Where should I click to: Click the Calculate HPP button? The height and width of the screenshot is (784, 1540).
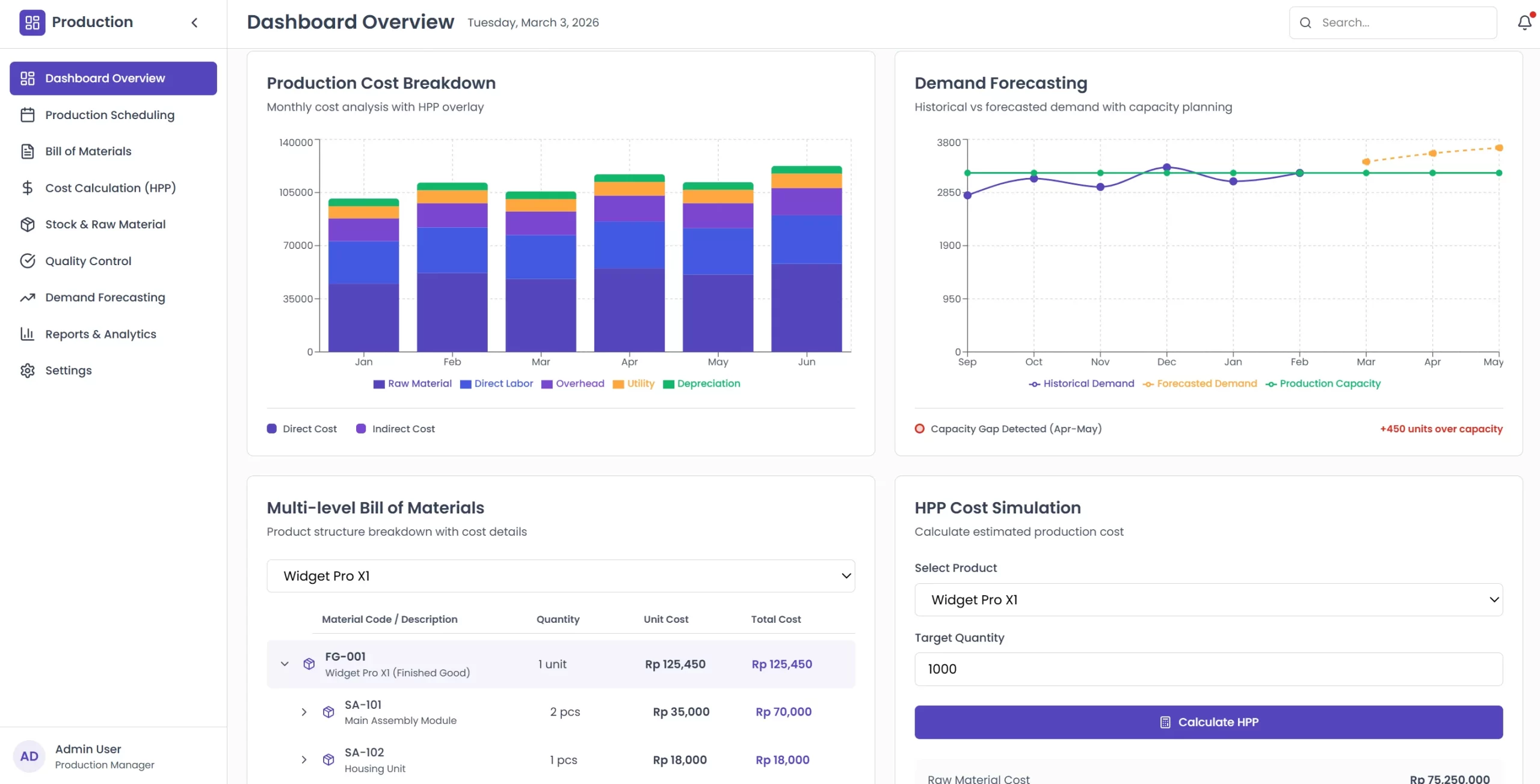[1209, 722]
